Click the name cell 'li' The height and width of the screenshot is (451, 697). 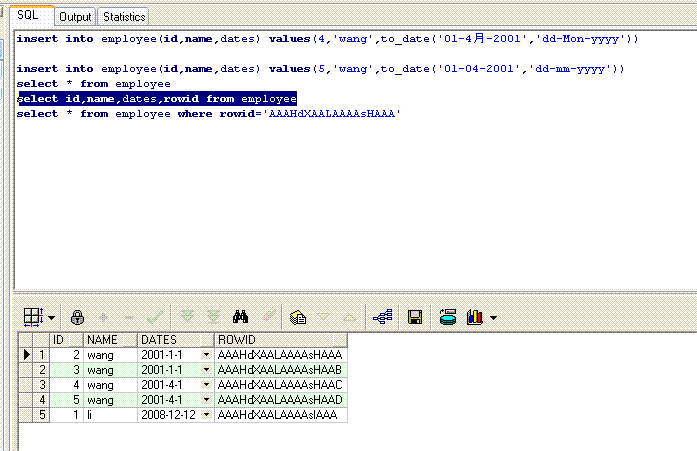(110, 415)
